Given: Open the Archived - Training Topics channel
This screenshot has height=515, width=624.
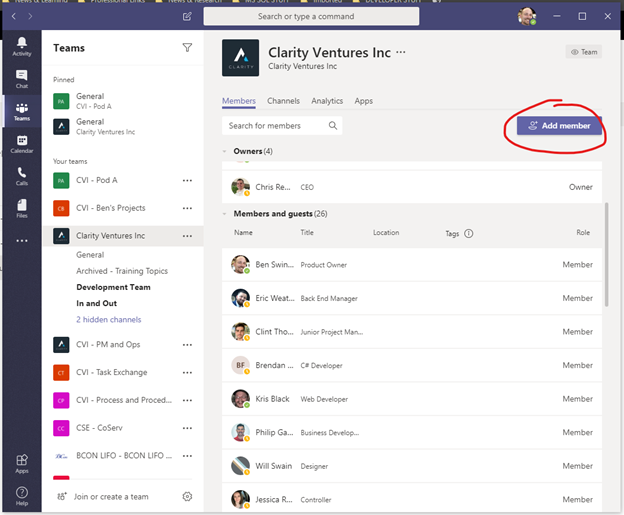Looking at the screenshot, I should (x=122, y=271).
